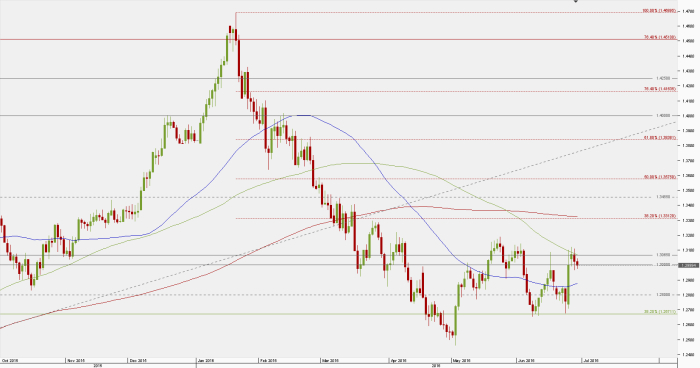
Task: Click the 61.80% Fibonacci retracement label
Action: 660,138
